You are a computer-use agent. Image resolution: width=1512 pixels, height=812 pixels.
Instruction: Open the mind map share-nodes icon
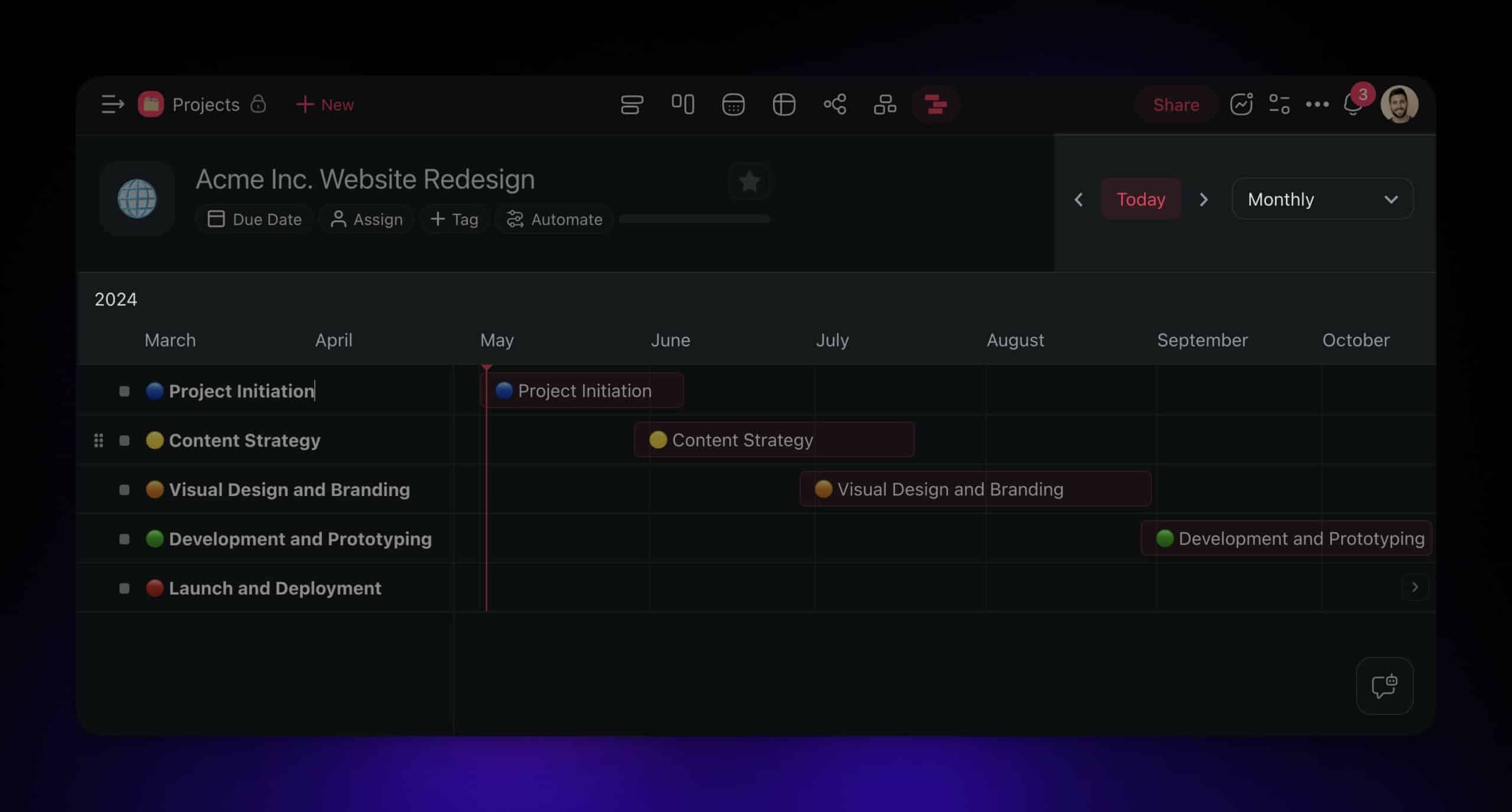click(x=835, y=105)
